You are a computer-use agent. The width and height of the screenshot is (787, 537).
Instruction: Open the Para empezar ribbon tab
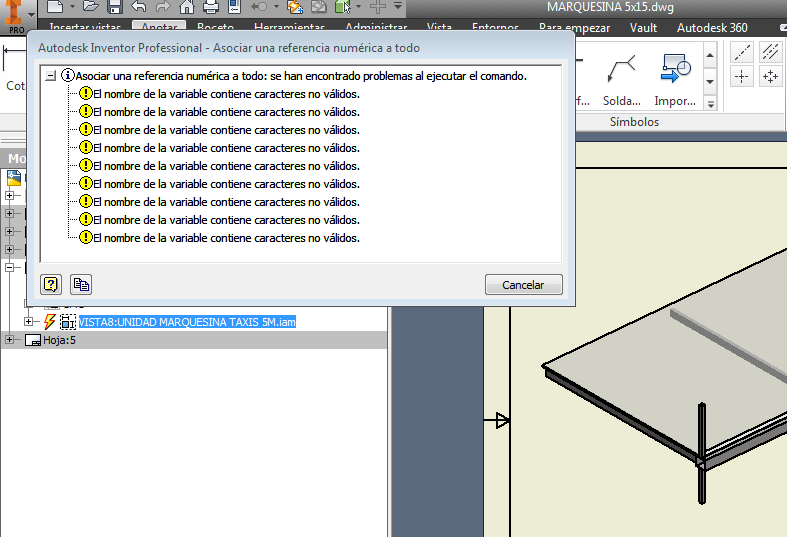click(x=574, y=28)
